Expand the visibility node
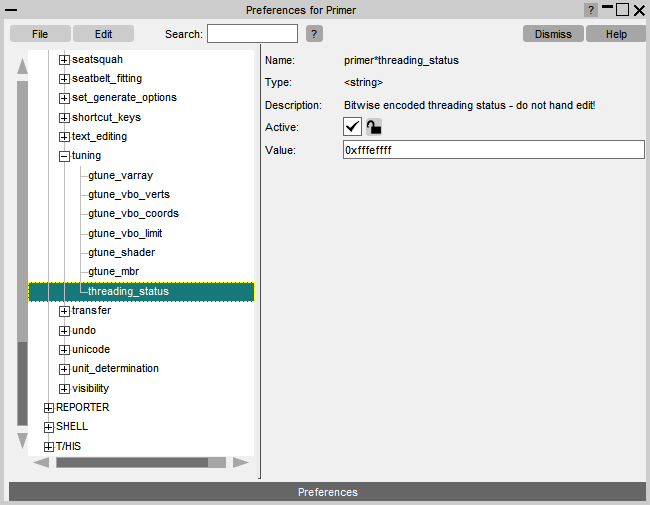The height and width of the screenshot is (505, 650). pos(64,389)
